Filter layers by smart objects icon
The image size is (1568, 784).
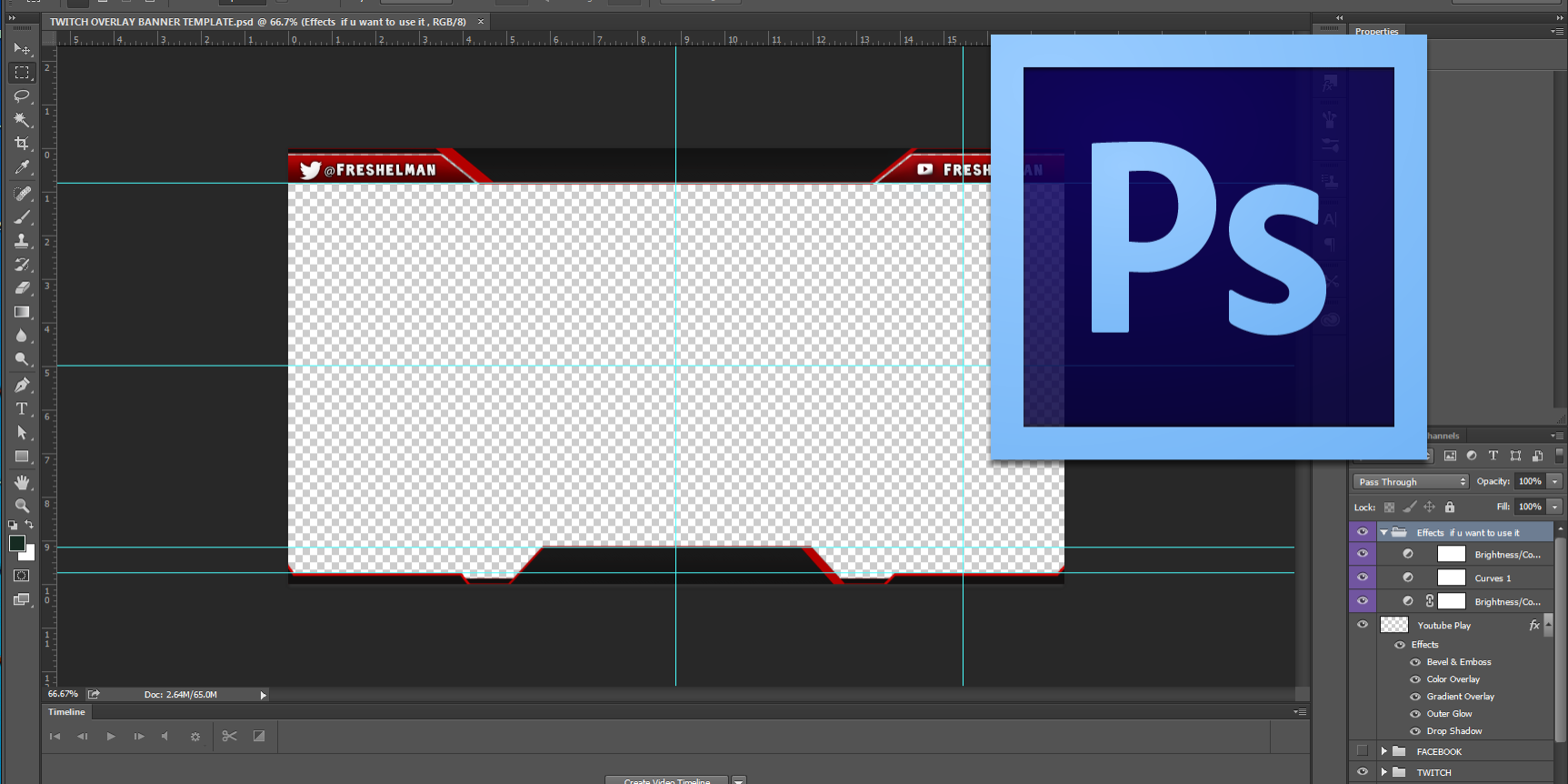click(x=1537, y=456)
